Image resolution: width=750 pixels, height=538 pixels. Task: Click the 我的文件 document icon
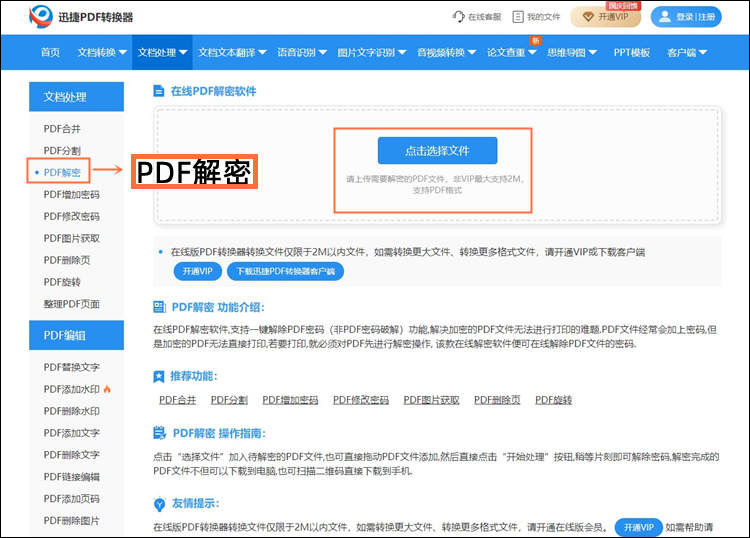click(x=518, y=17)
